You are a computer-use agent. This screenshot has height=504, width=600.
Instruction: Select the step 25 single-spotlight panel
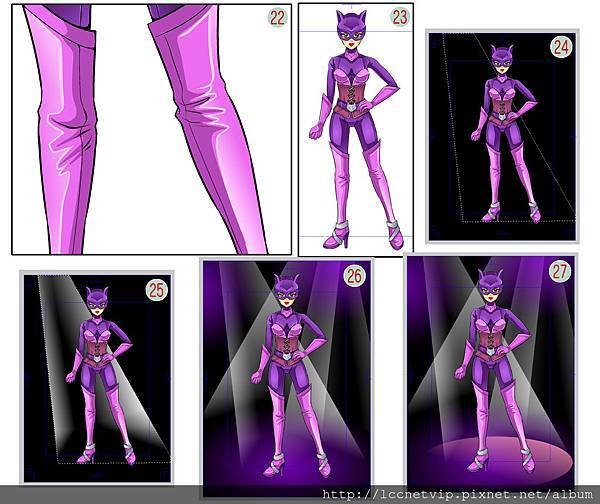point(97,378)
